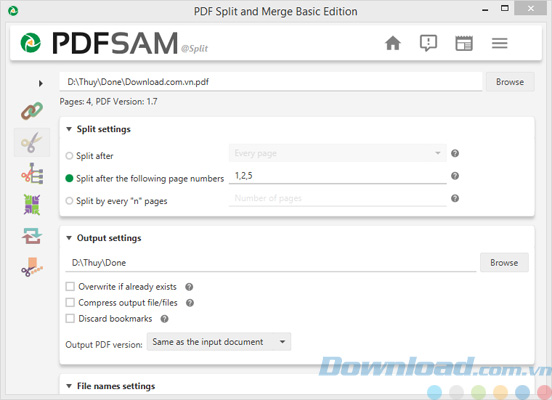Click the output folder path field
Screen dimensions: 552x400
[270, 263]
